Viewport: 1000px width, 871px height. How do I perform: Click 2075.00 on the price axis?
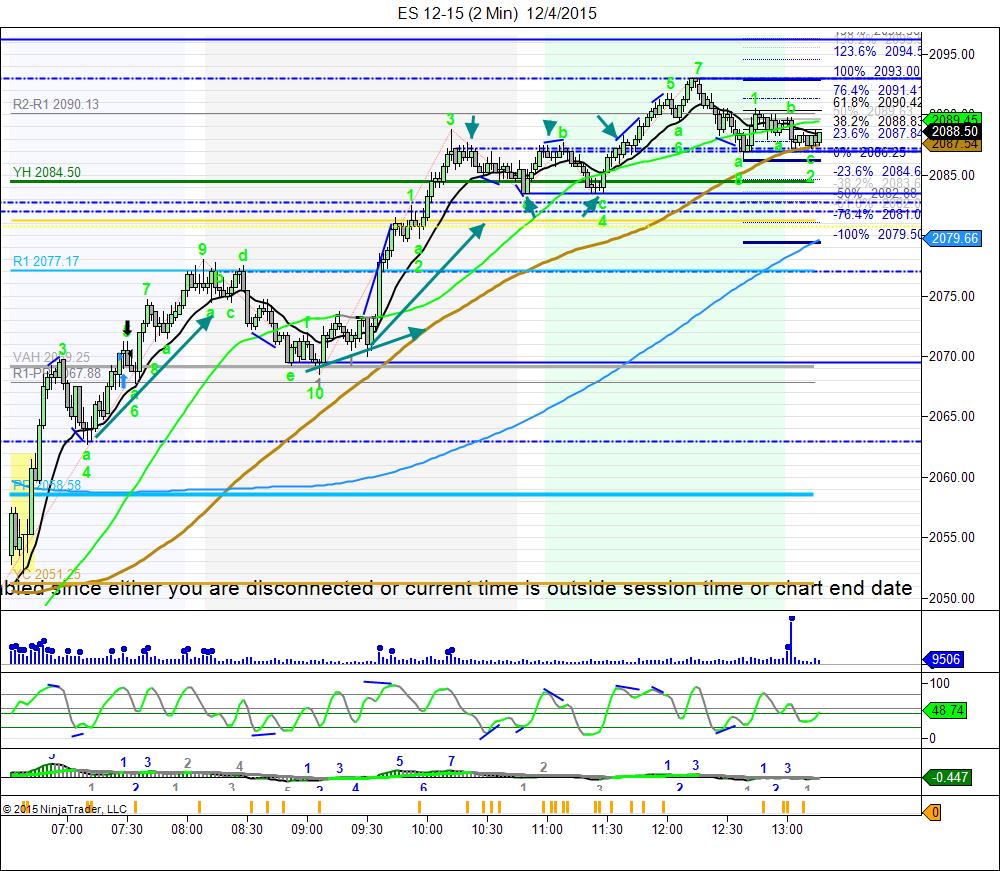click(x=952, y=296)
